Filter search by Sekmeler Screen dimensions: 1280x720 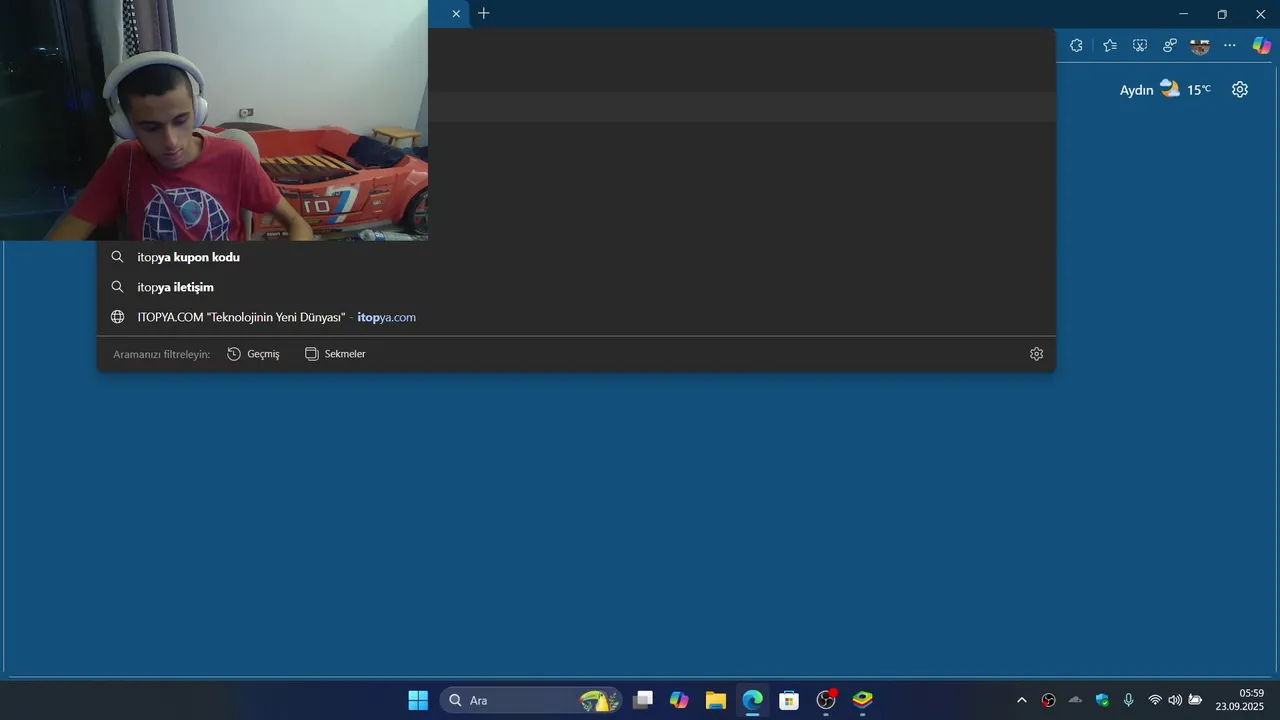coord(335,354)
